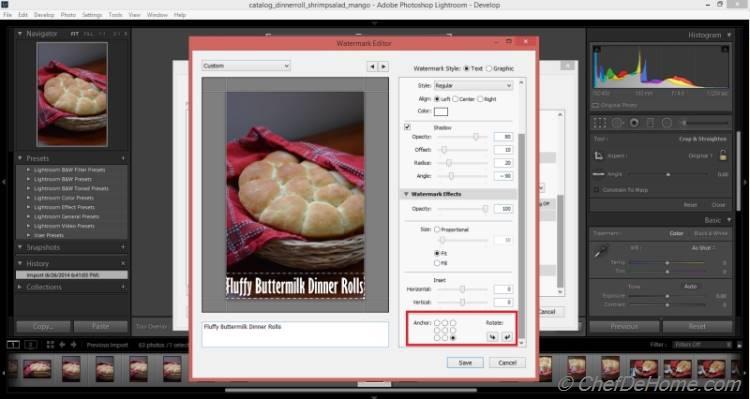
Task: Click the Previous button in right panel
Action: tap(624, 326)
